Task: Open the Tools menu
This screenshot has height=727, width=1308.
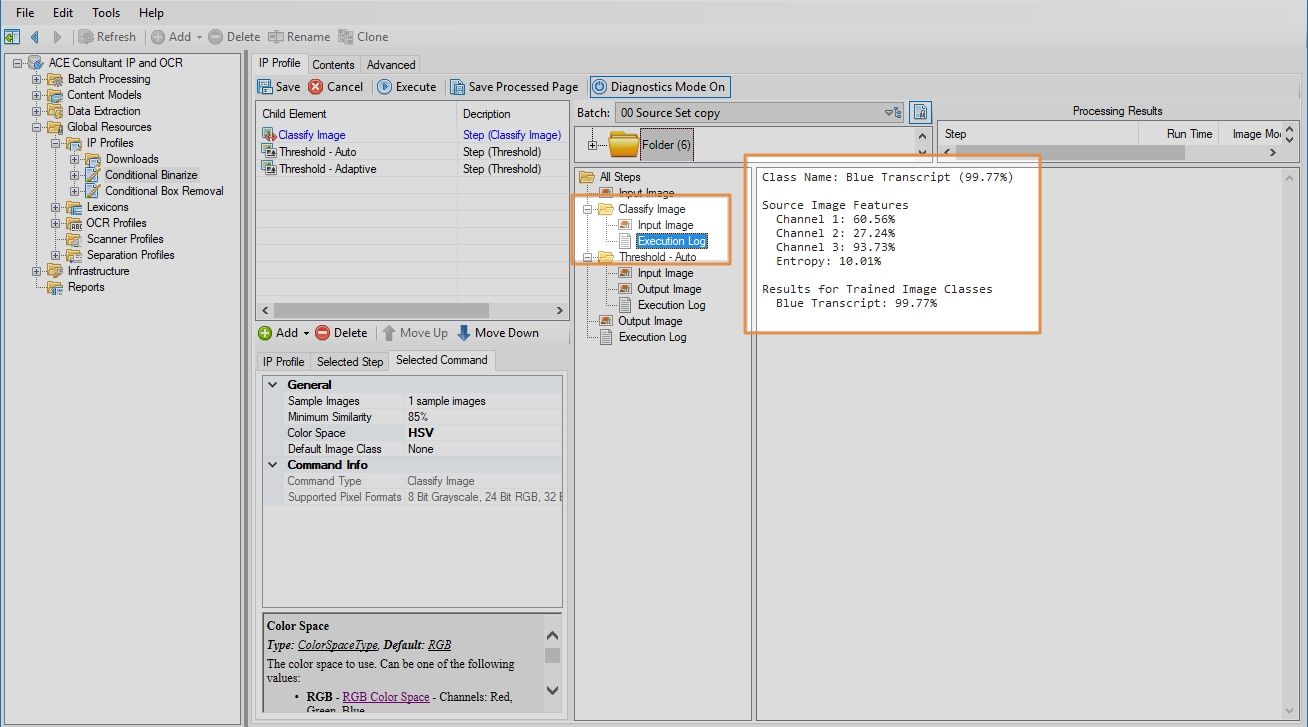Action: [x=106, y=13]
